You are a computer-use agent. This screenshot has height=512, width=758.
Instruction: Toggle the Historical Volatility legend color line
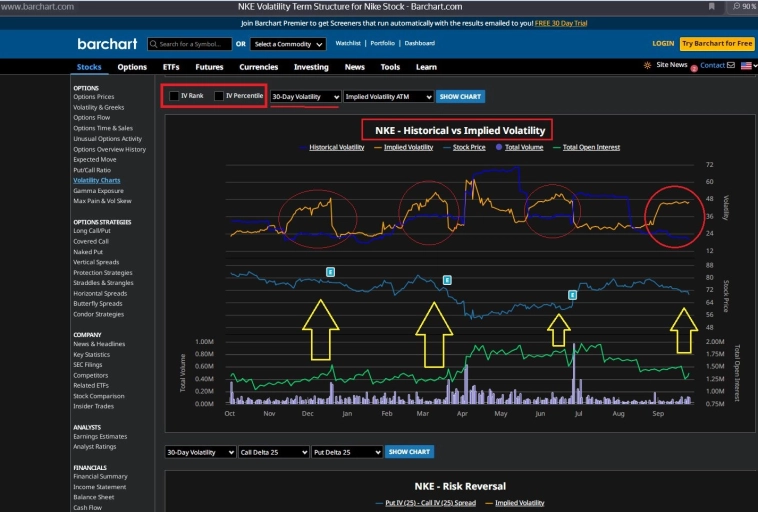click(x=303, y=147)
